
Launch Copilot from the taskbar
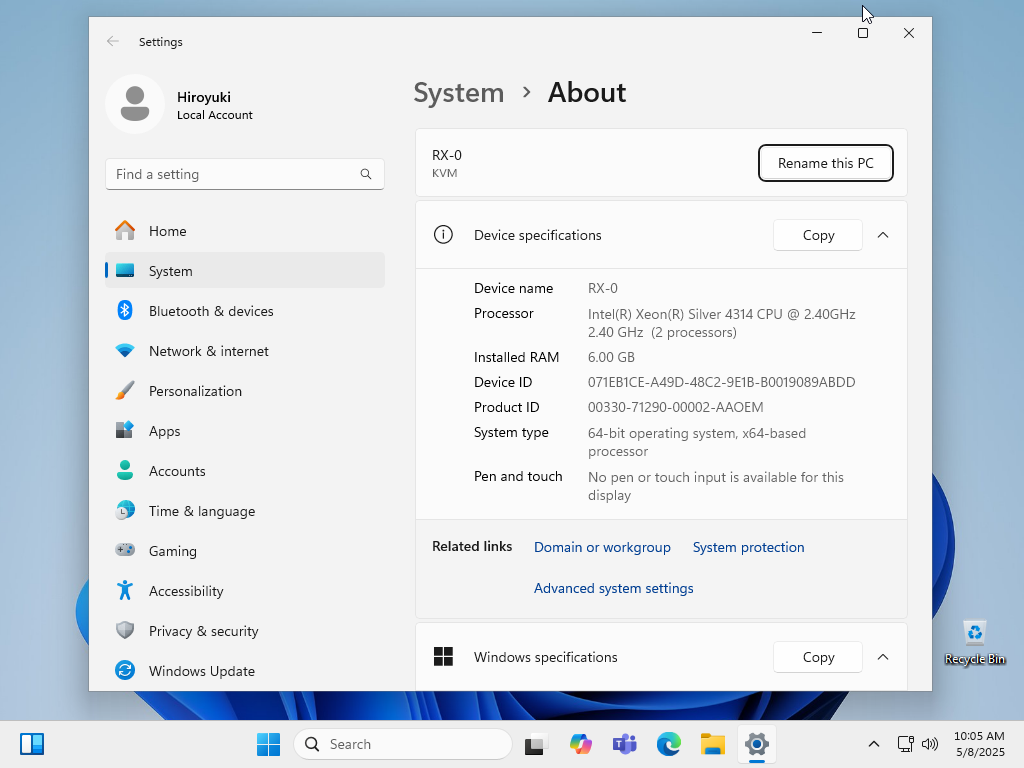pyautogui.click(x=580, y=744)
